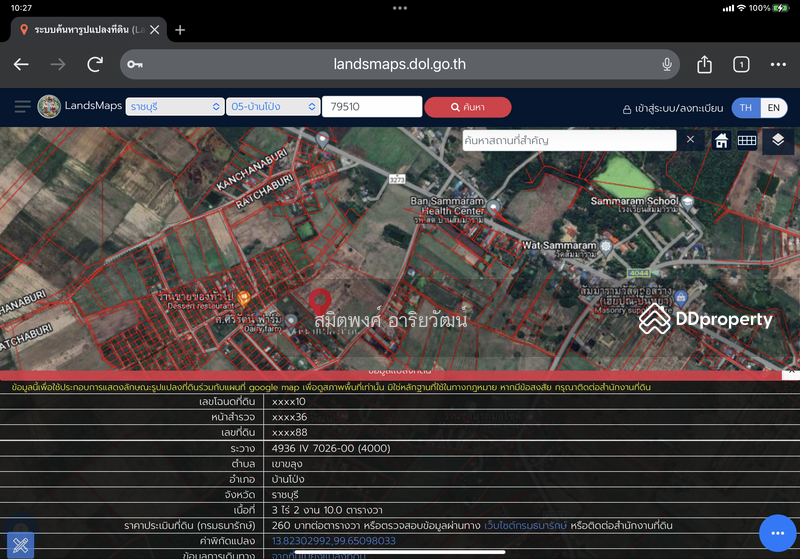The height and width of the screenshot is (559, 800).
Task: Select the district value บ้านโป่ง
Action: (288, 479)
